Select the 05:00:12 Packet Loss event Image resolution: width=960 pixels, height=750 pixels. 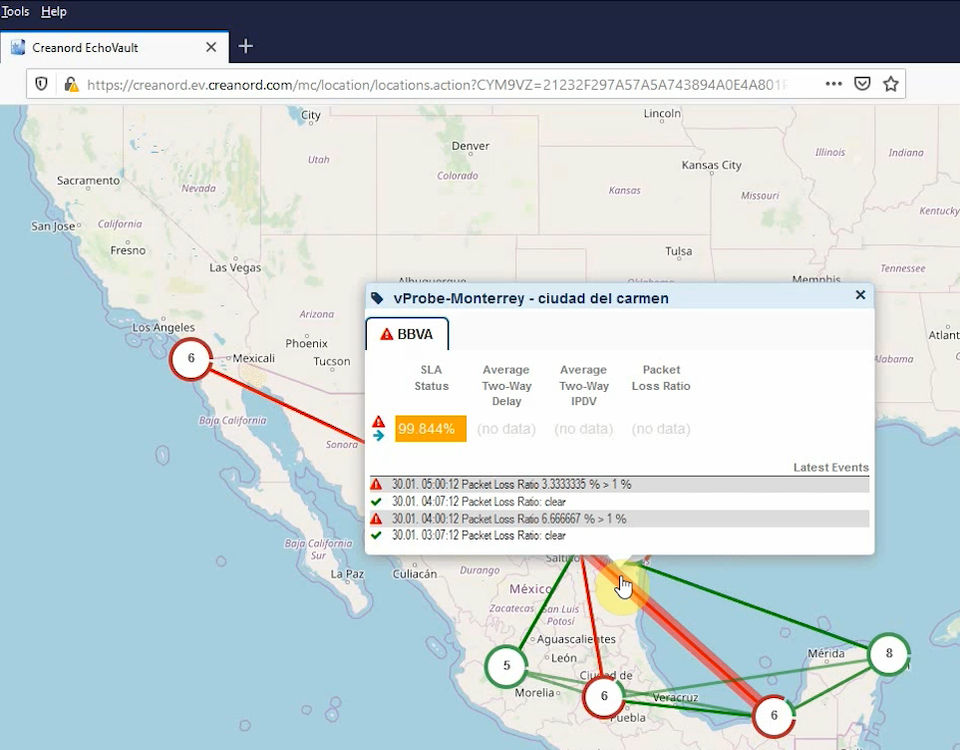click(x=619, y=484)
